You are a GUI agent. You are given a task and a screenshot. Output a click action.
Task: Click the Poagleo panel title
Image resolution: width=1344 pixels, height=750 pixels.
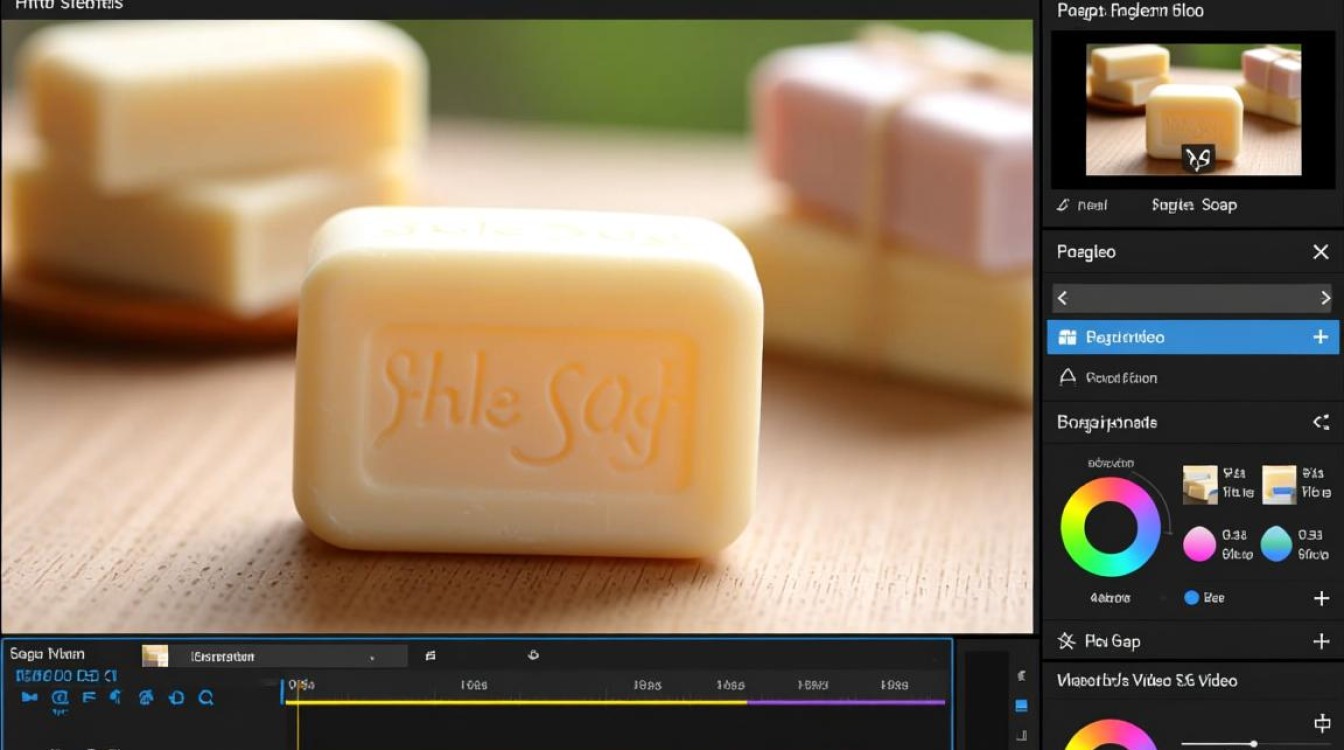[x=1086, y=252]
